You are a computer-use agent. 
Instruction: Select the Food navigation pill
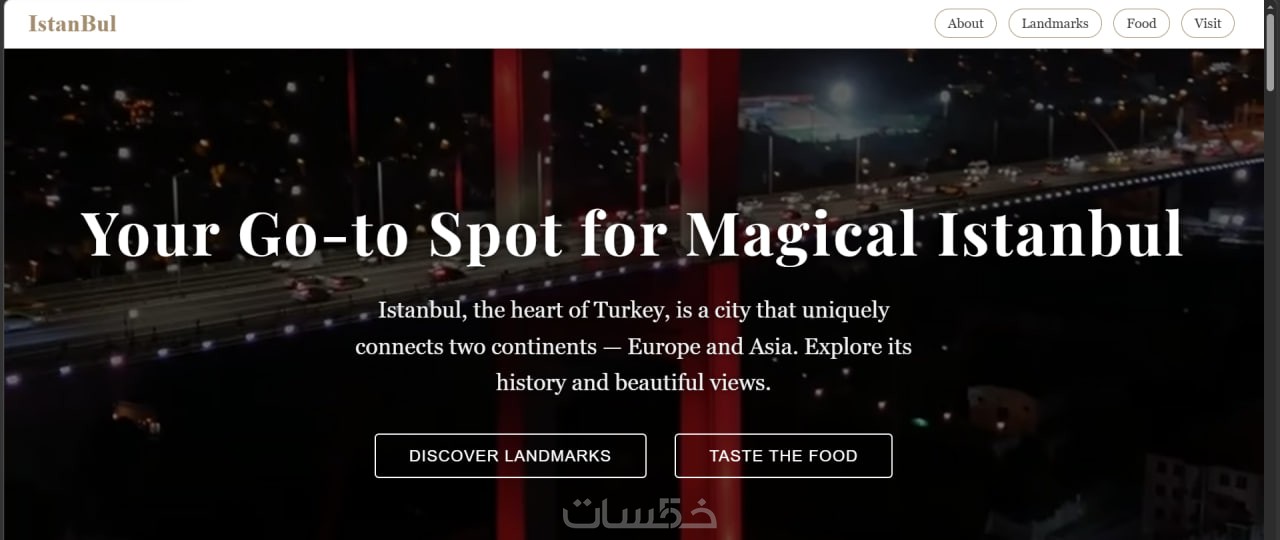coord(1141,23)
